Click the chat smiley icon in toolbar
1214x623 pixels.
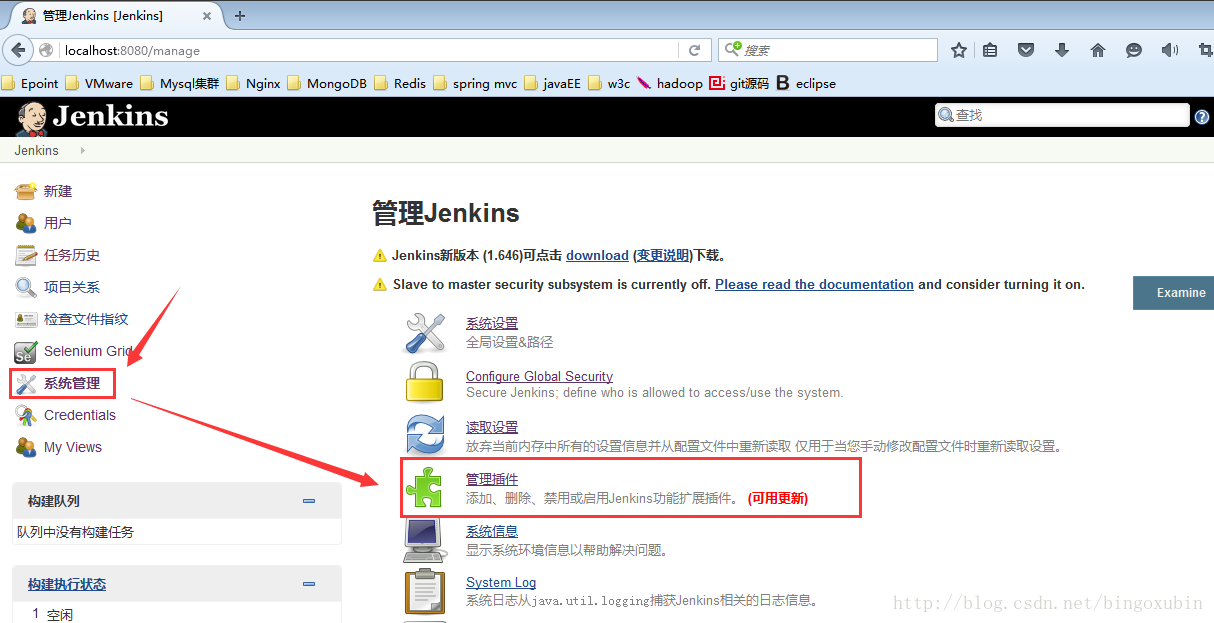[x=1133, y=50]
